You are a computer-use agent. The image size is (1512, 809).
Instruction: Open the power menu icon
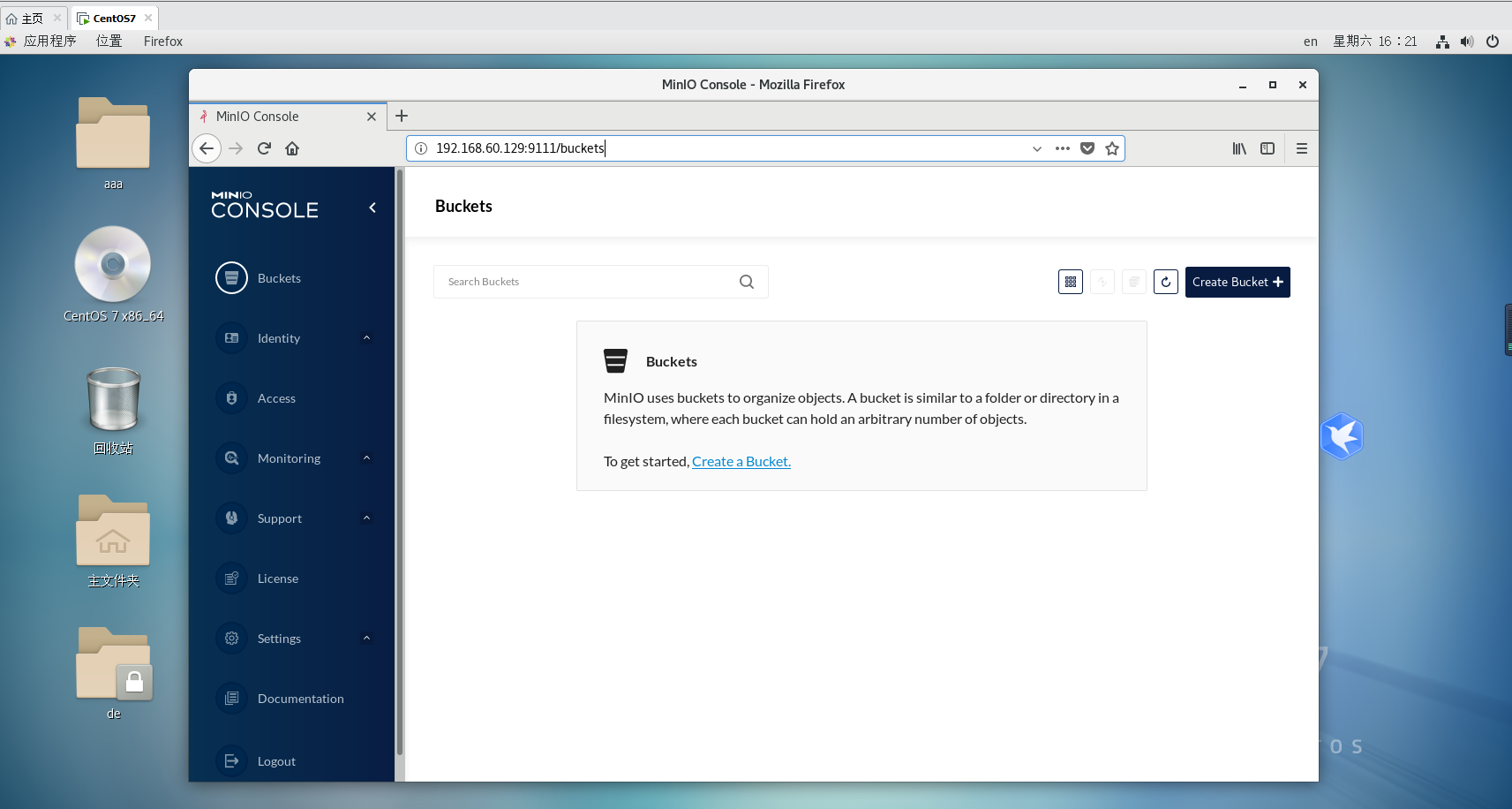[x=1493, y=42]
